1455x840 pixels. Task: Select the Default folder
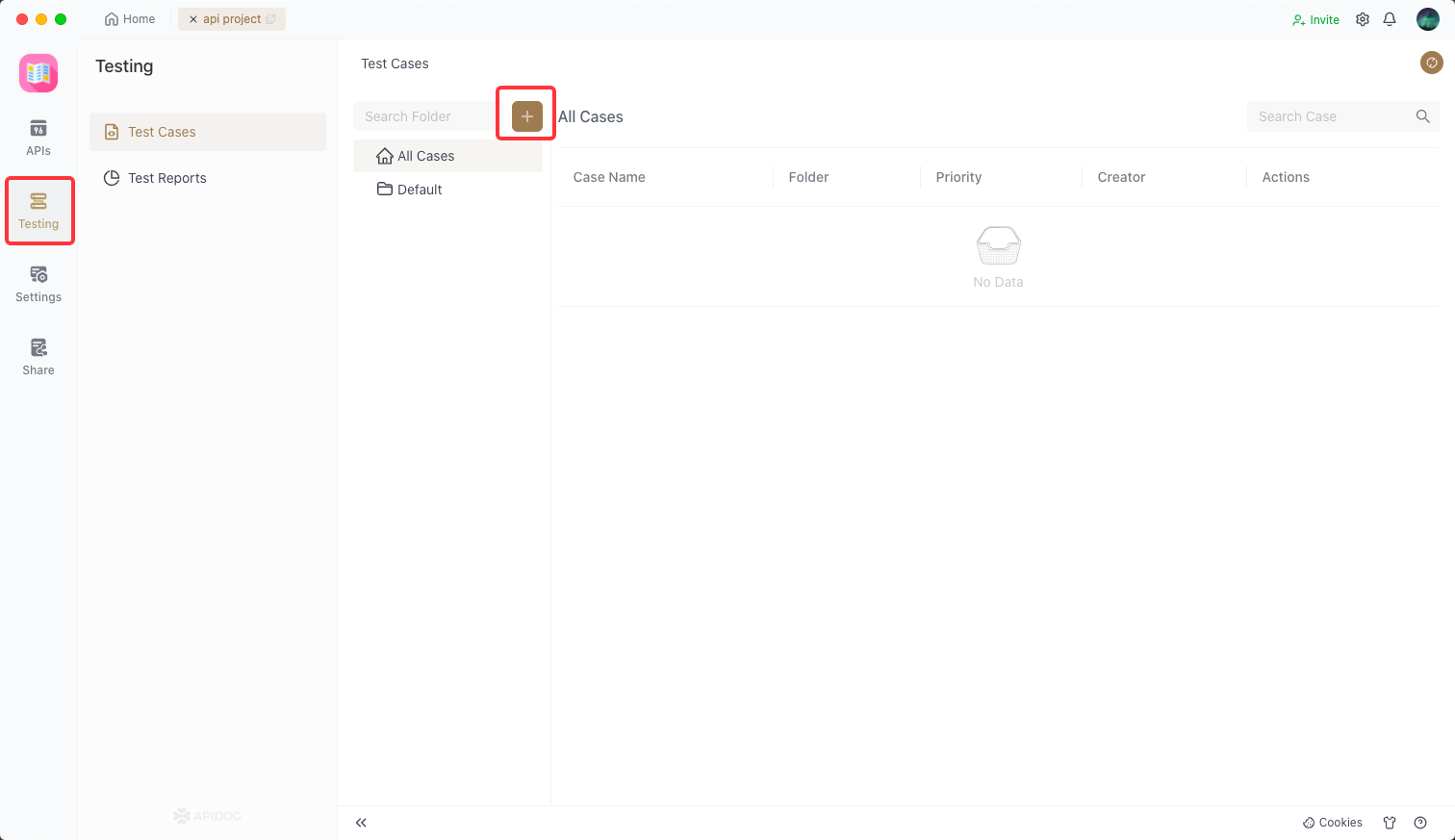point(447,190)
